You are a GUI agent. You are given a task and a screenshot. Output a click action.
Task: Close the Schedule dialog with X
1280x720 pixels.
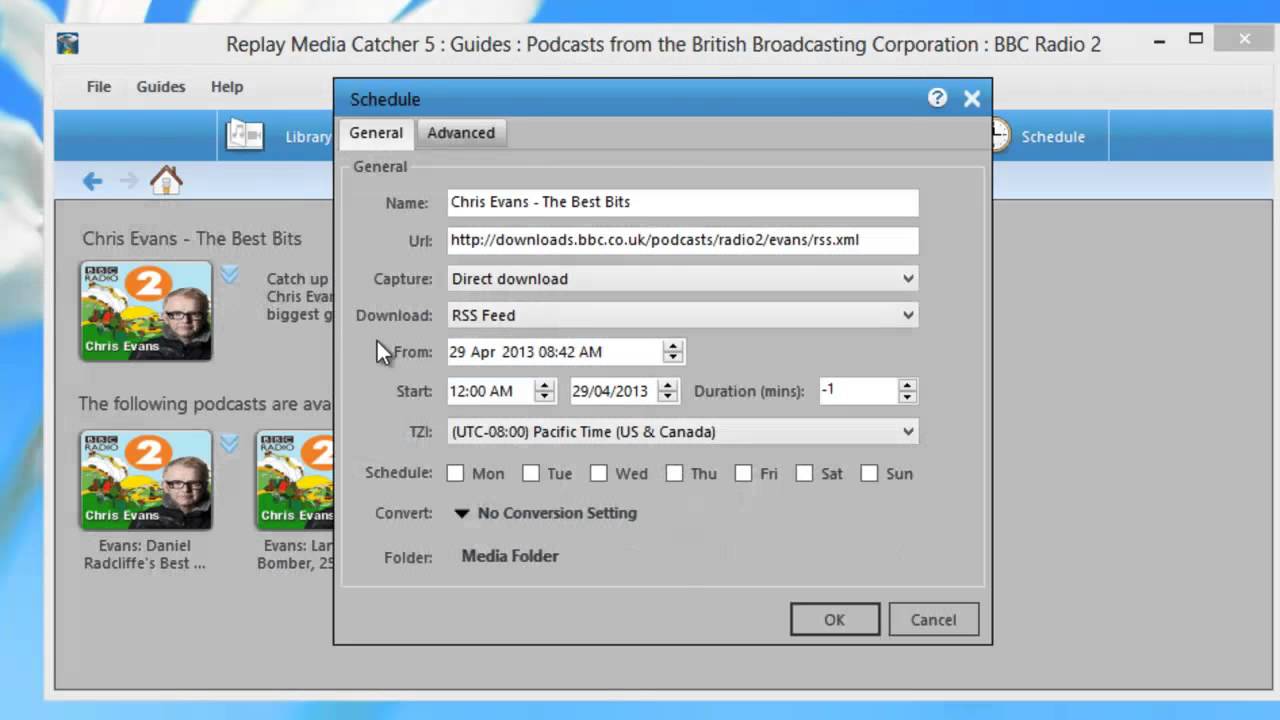pos(972,98)
